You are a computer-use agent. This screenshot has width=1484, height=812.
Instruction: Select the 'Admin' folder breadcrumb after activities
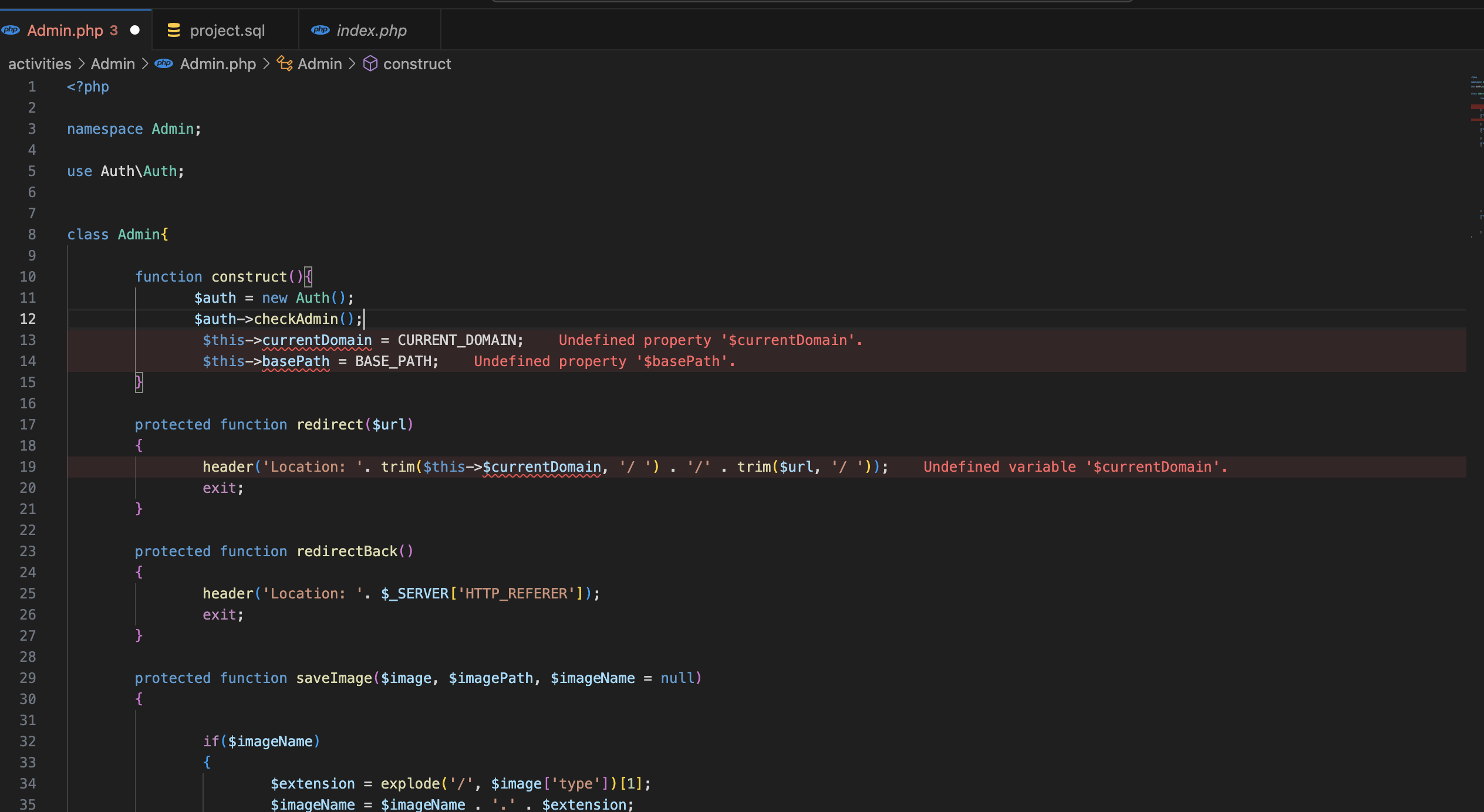[113, 64]
